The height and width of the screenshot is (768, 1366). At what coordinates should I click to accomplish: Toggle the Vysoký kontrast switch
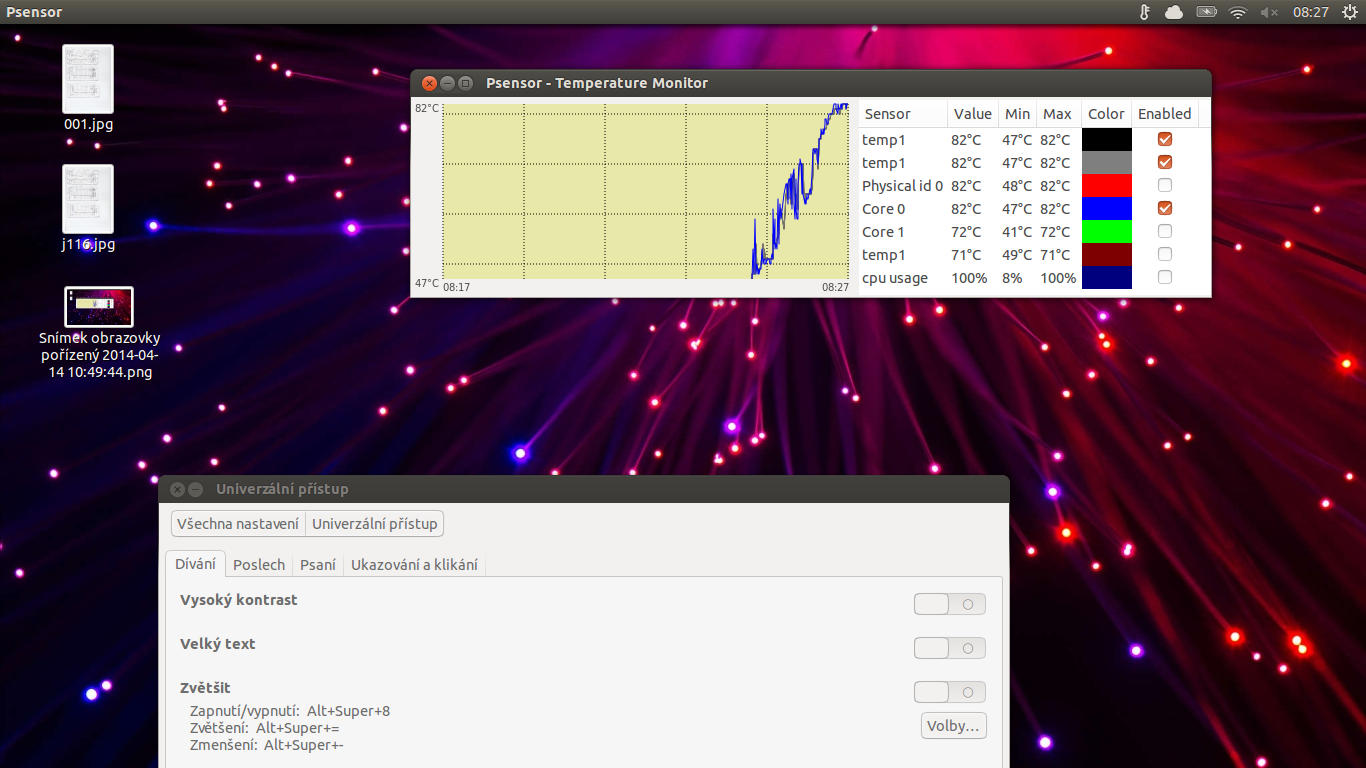(x=949, y=604)
